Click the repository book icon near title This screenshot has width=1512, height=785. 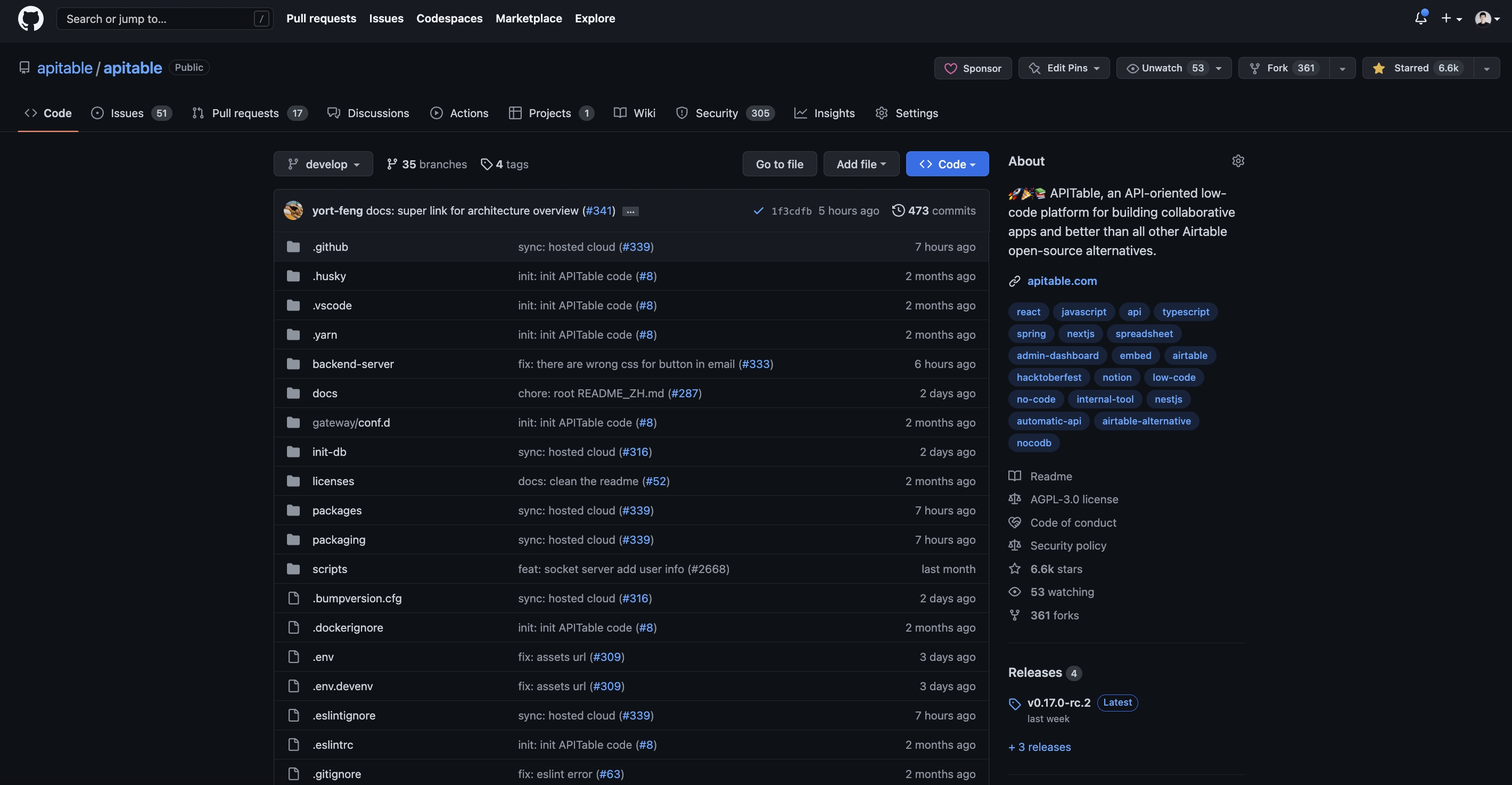[24, 68]
